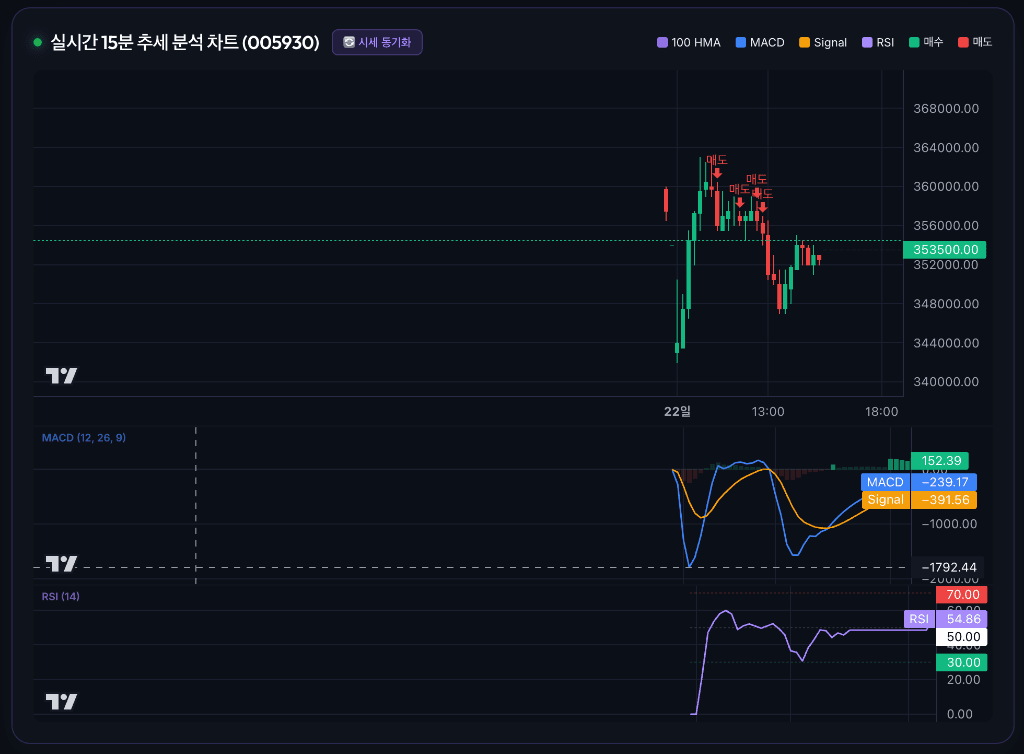Click the green live status dot by title
Screen dimensions: 1024x754
37,42
